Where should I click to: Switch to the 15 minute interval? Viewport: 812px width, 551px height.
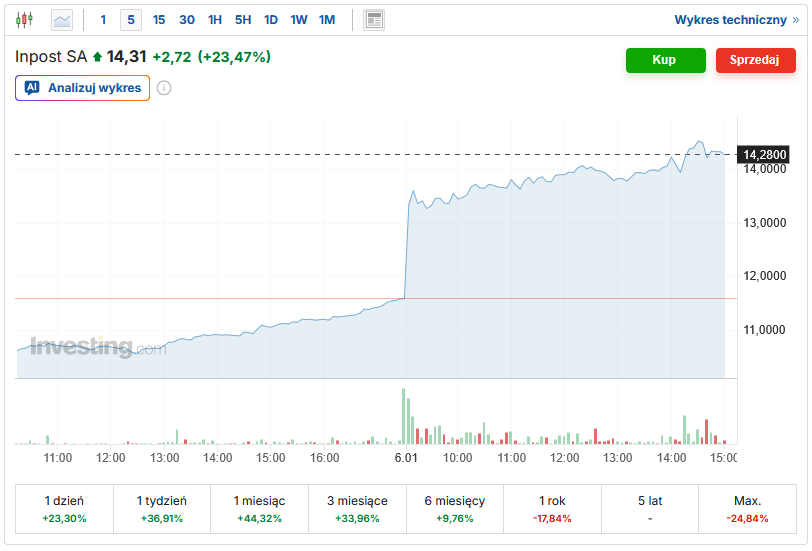click(x=159, y=20)
